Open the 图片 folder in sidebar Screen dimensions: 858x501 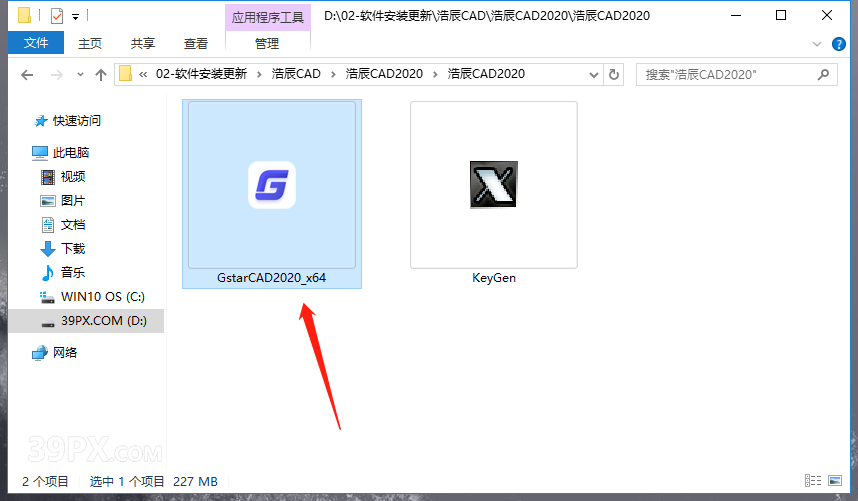tap(73, 201)
